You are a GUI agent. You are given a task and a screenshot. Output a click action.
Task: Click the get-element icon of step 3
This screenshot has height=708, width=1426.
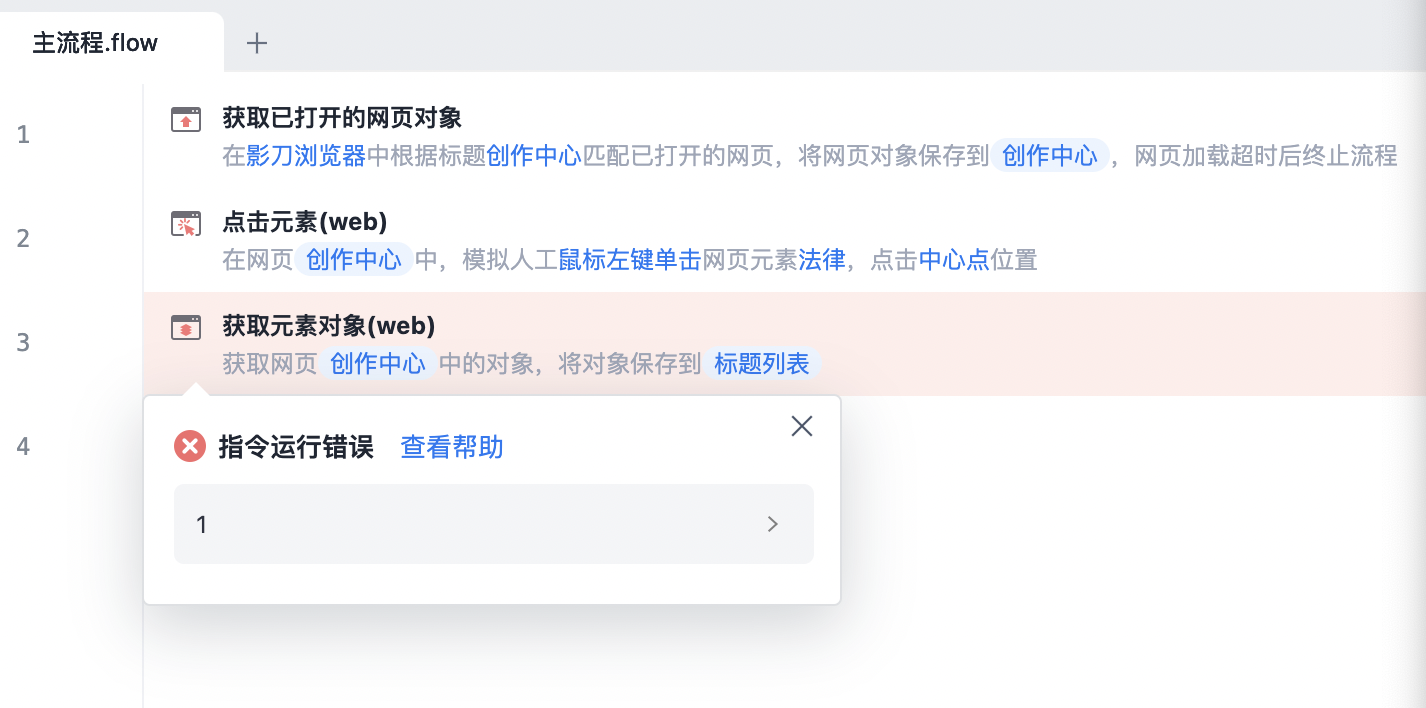pos(185,327)
